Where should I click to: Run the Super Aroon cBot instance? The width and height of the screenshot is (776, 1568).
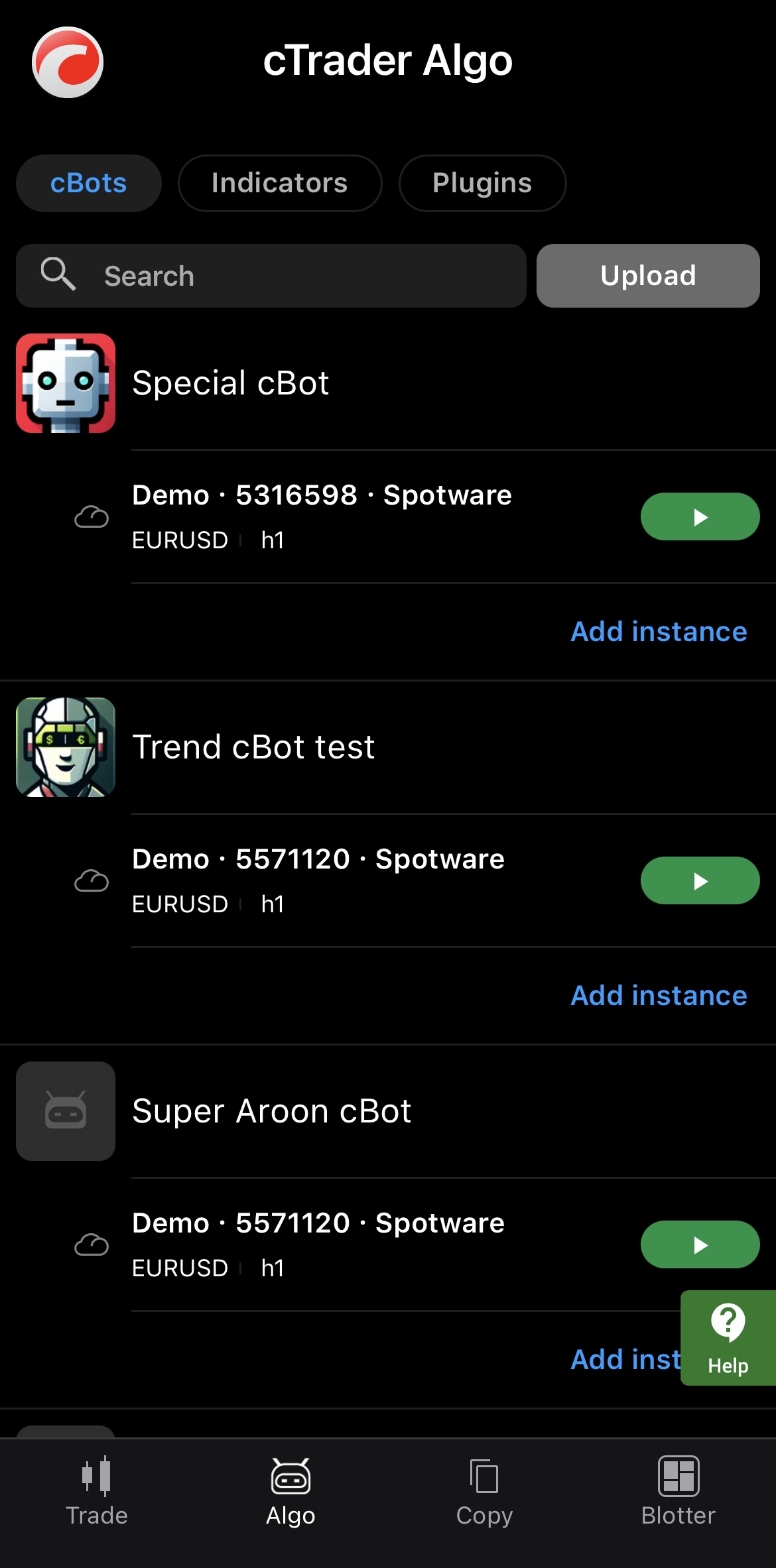(x=700, y=1244)
